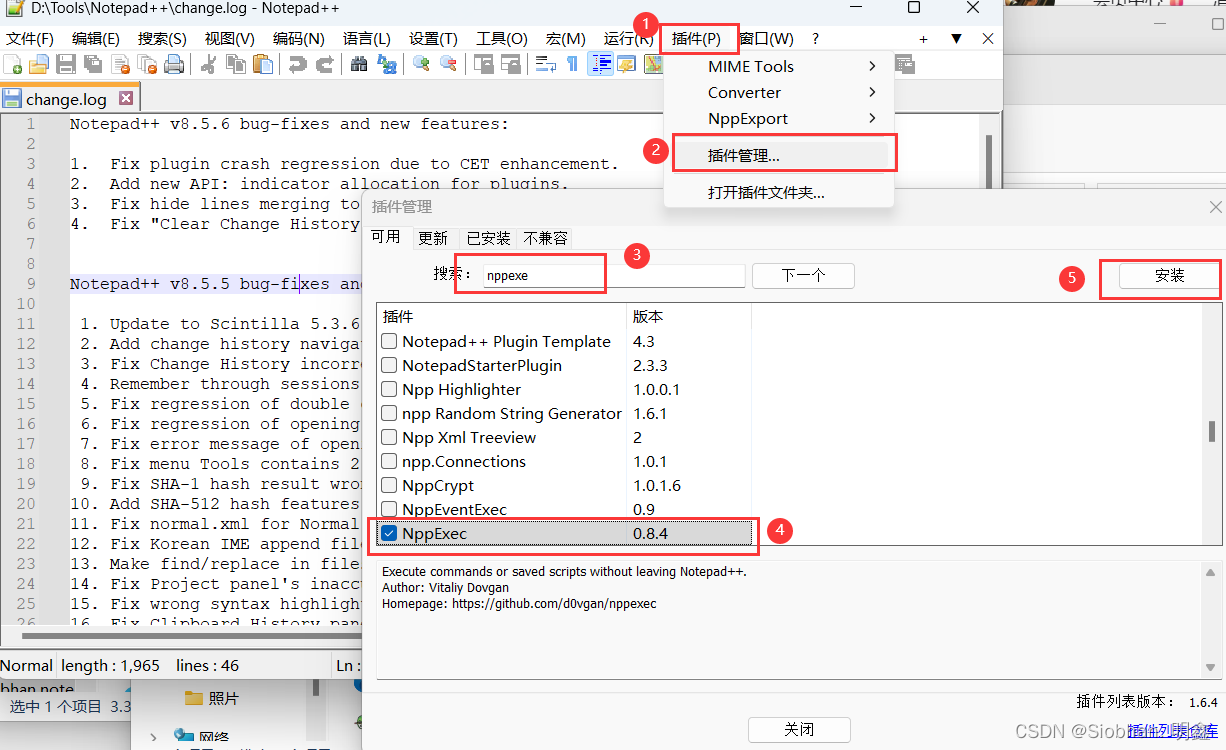Open the 视图(V) menu
The height and width of the screenshot is (750, 1226).
pos(229,38)
